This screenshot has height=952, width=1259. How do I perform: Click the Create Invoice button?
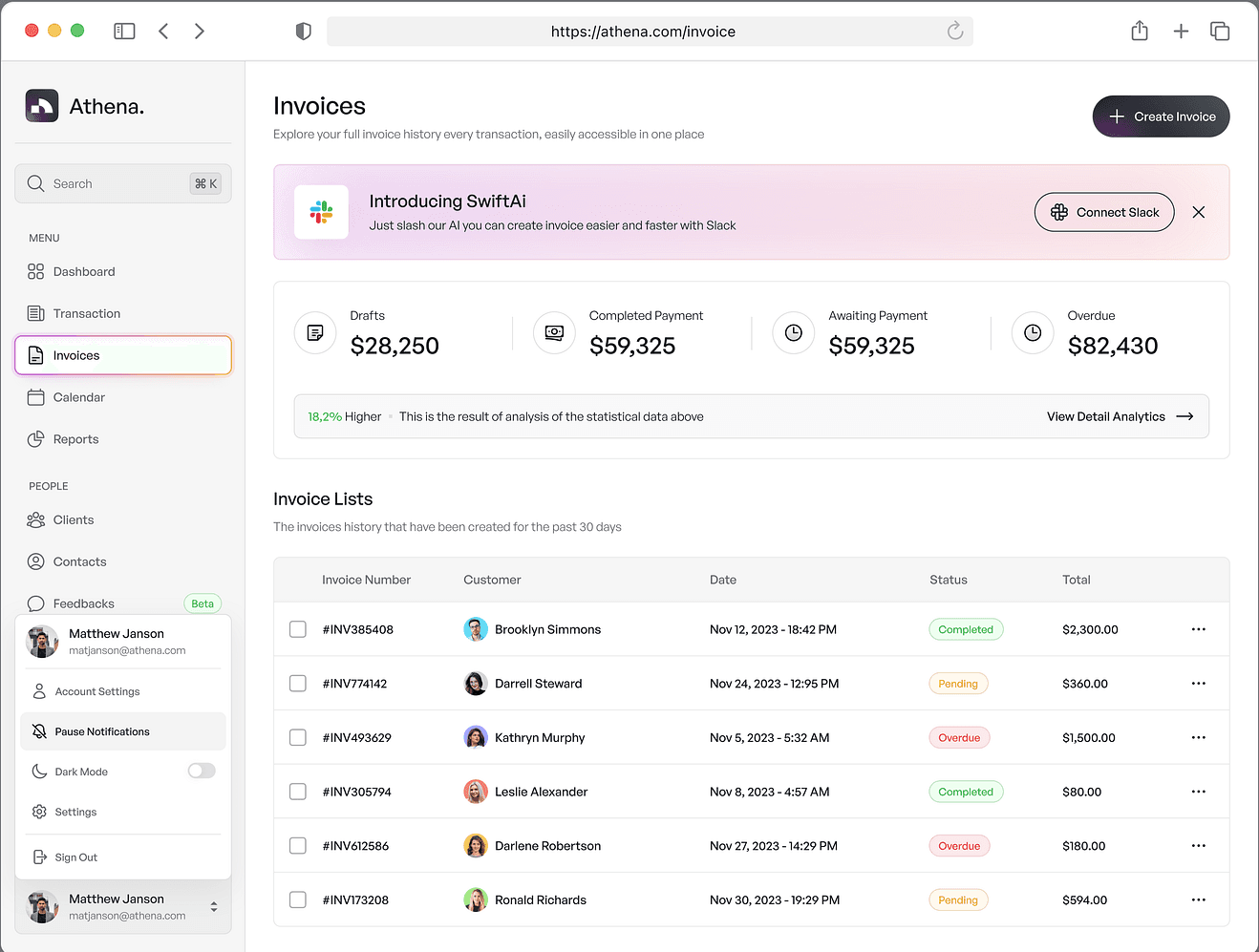[1161, 116]
